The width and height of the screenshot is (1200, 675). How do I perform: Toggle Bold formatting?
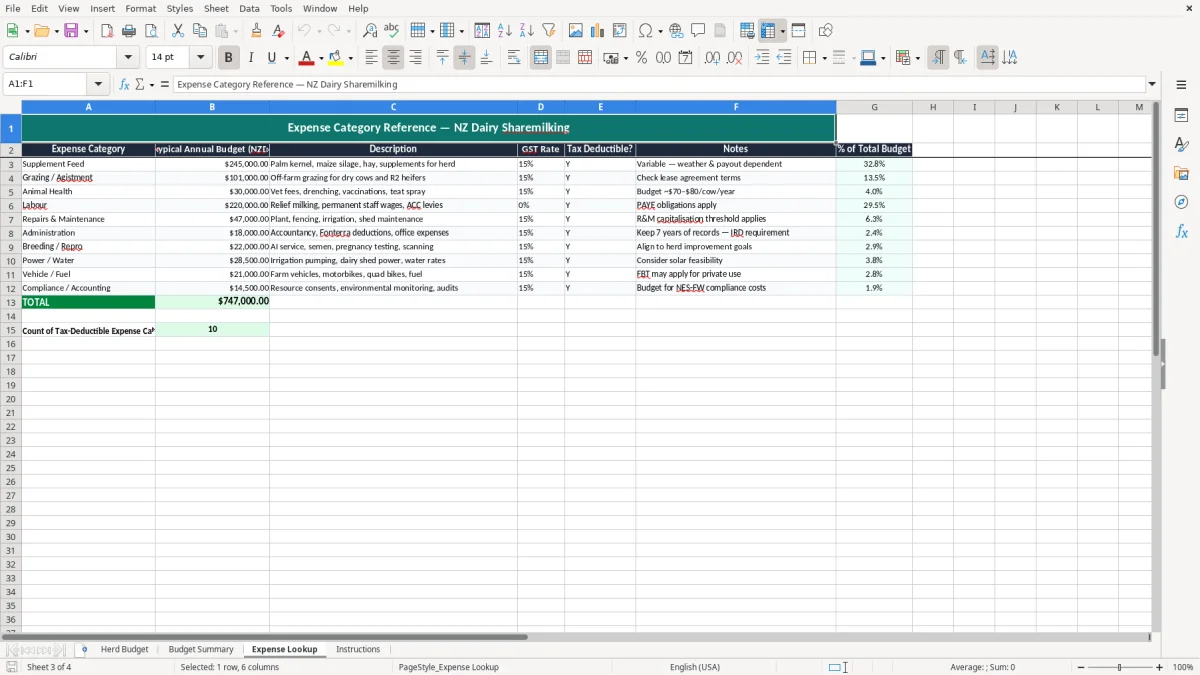point(229,58)
